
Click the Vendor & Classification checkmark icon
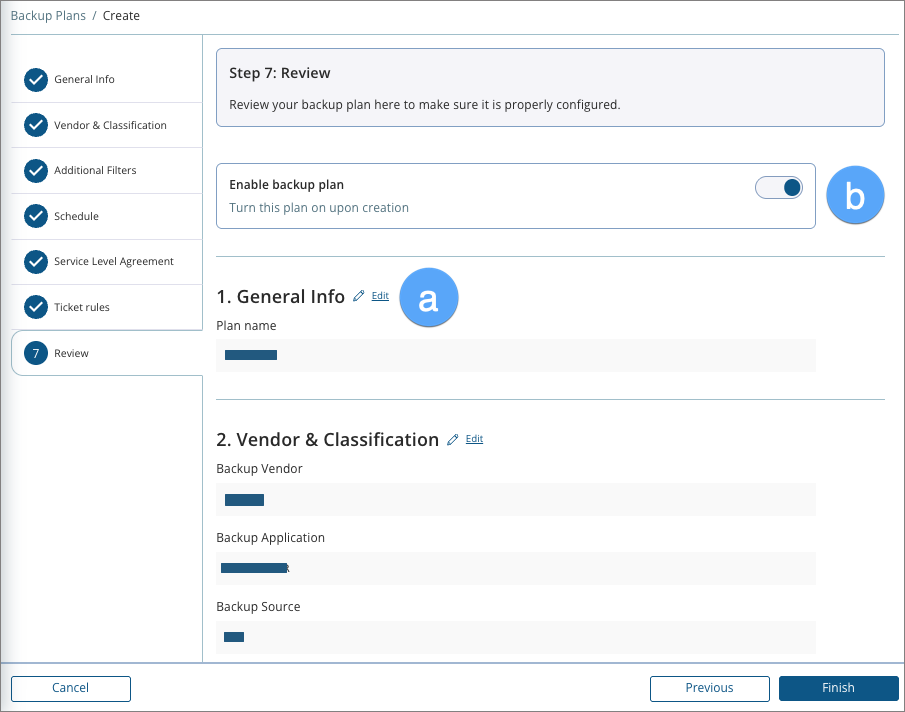pyautogui.click(x=36, y=125)
